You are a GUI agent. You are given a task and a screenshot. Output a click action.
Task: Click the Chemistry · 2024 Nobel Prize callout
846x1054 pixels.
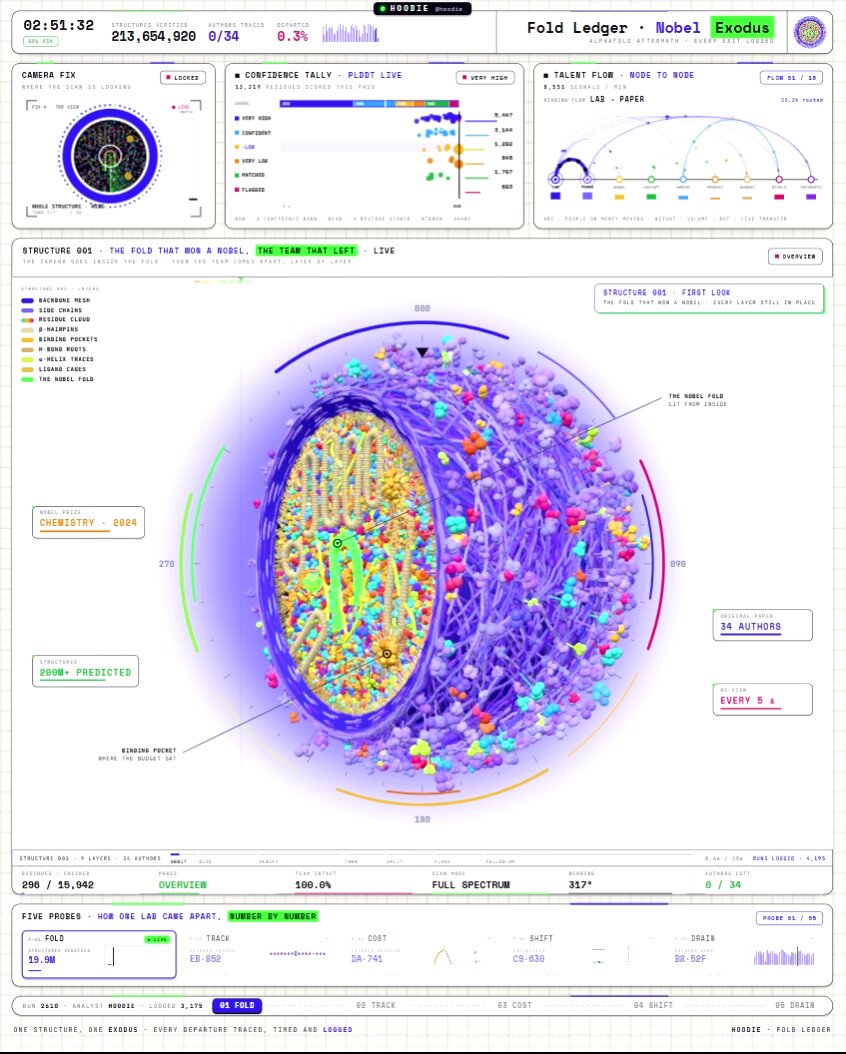(x=88, y=522)
